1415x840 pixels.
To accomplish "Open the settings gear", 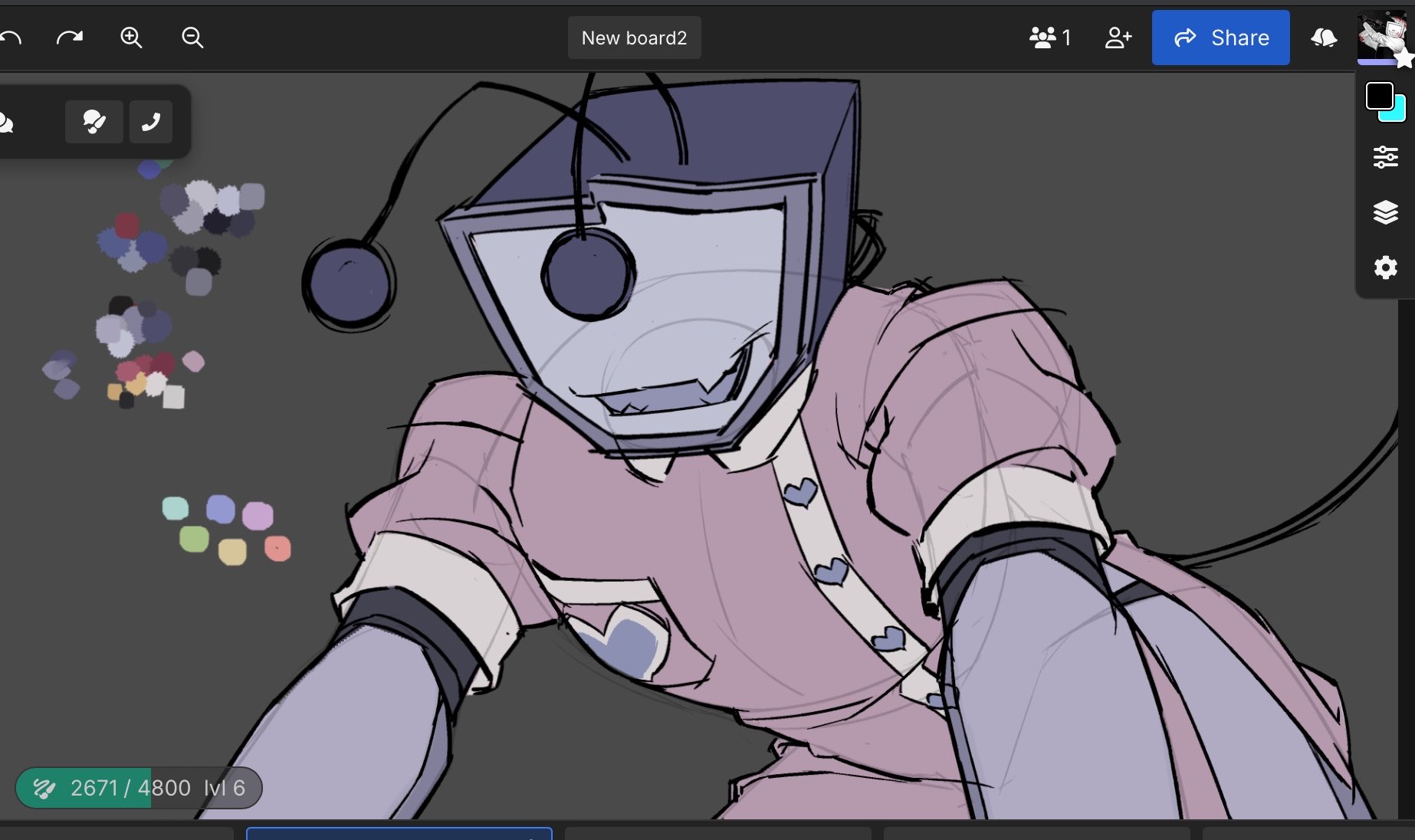I will (1385, 267).
